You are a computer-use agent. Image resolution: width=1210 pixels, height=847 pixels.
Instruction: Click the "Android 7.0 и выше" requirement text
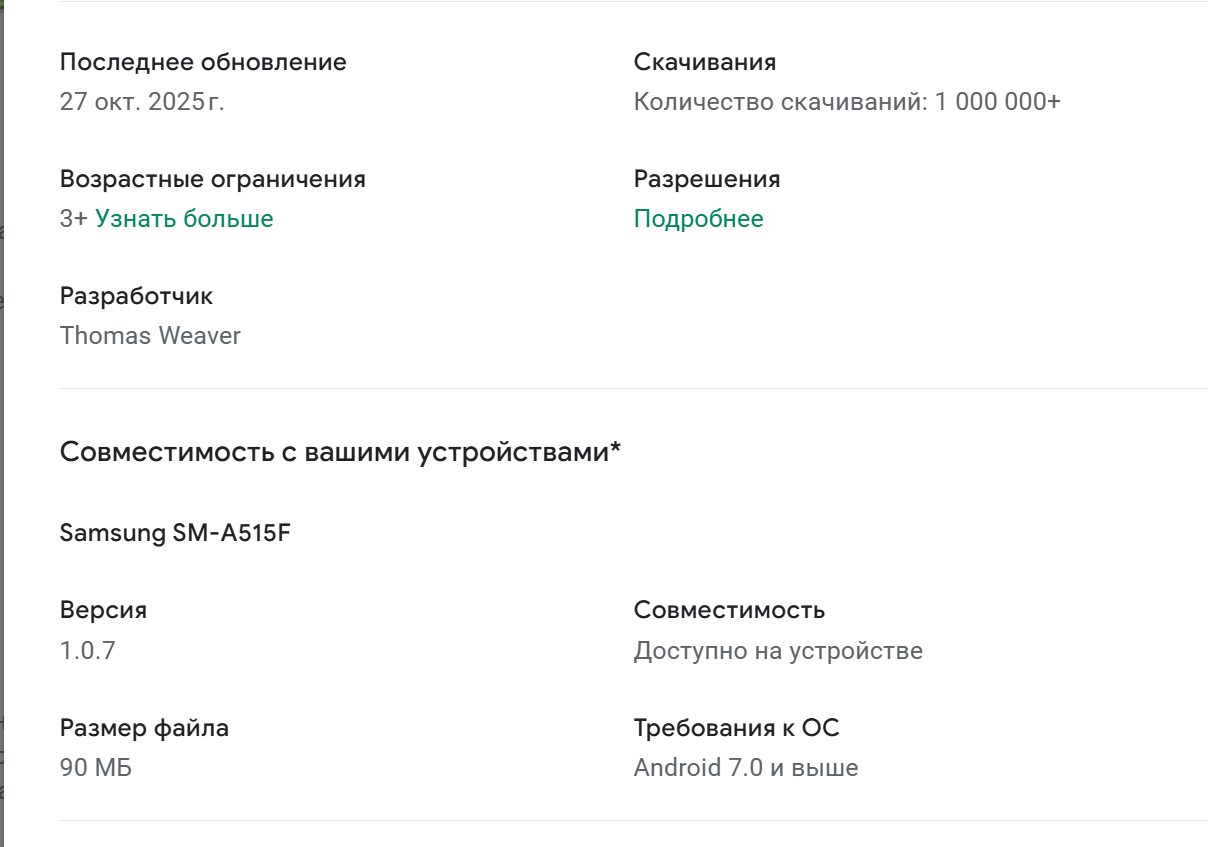pyautogui.click(x=753, y=767)
